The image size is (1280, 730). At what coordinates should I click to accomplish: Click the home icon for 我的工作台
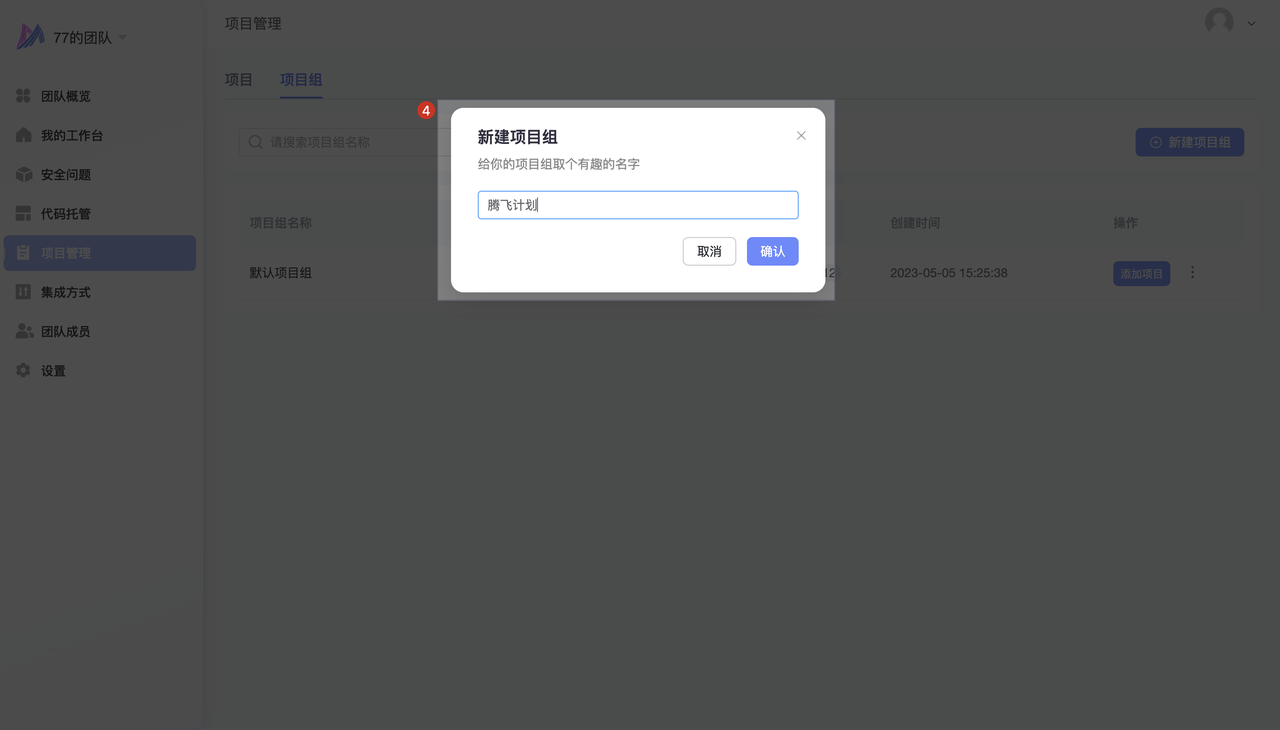tap(23, 135)
